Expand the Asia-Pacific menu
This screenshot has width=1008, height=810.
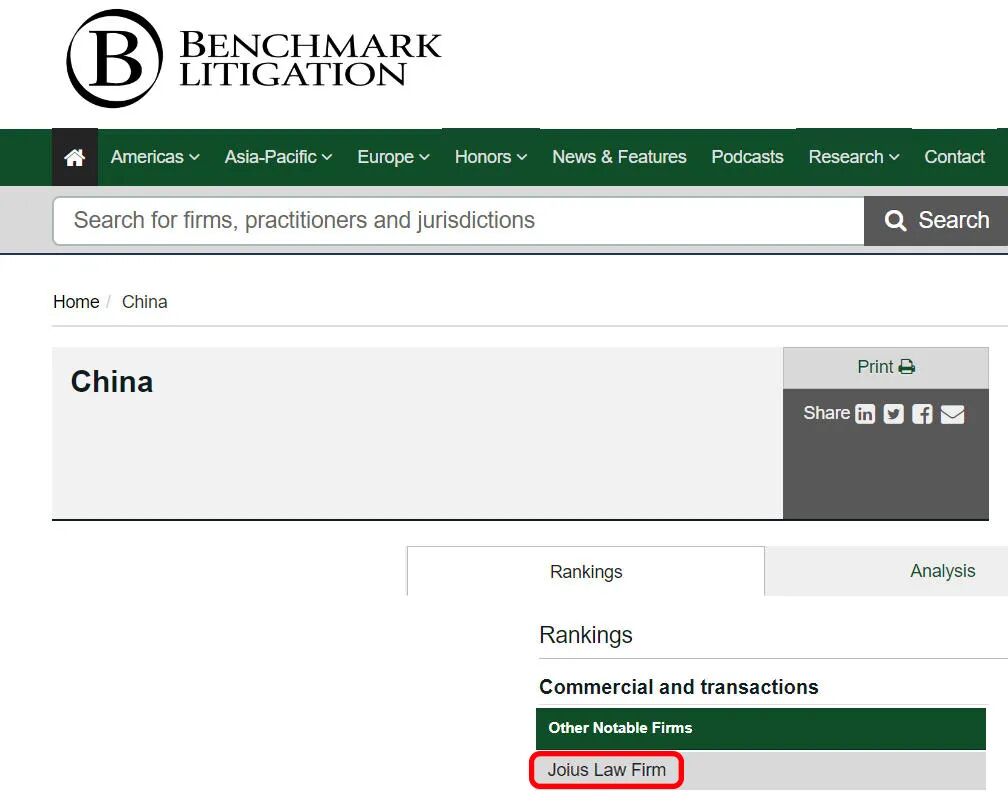[278, 157]
